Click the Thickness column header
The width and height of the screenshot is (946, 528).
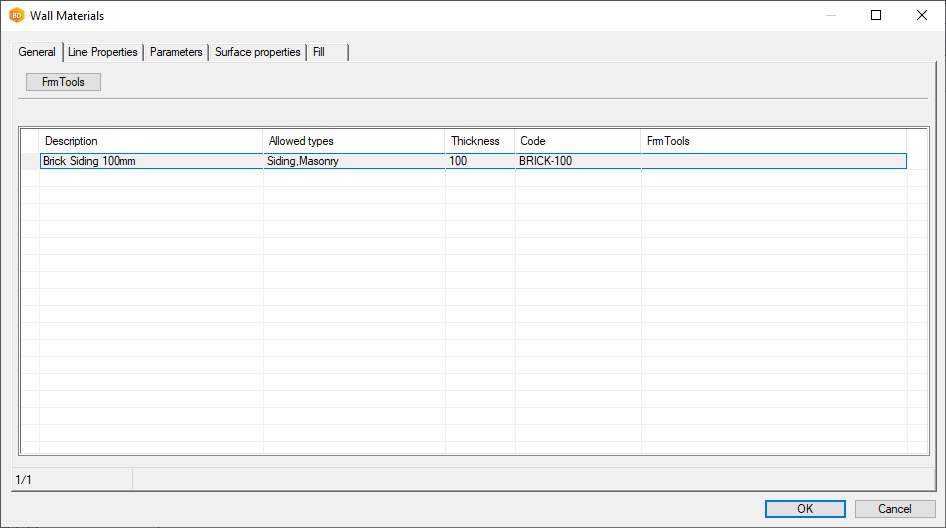click(x=479, y=141)
